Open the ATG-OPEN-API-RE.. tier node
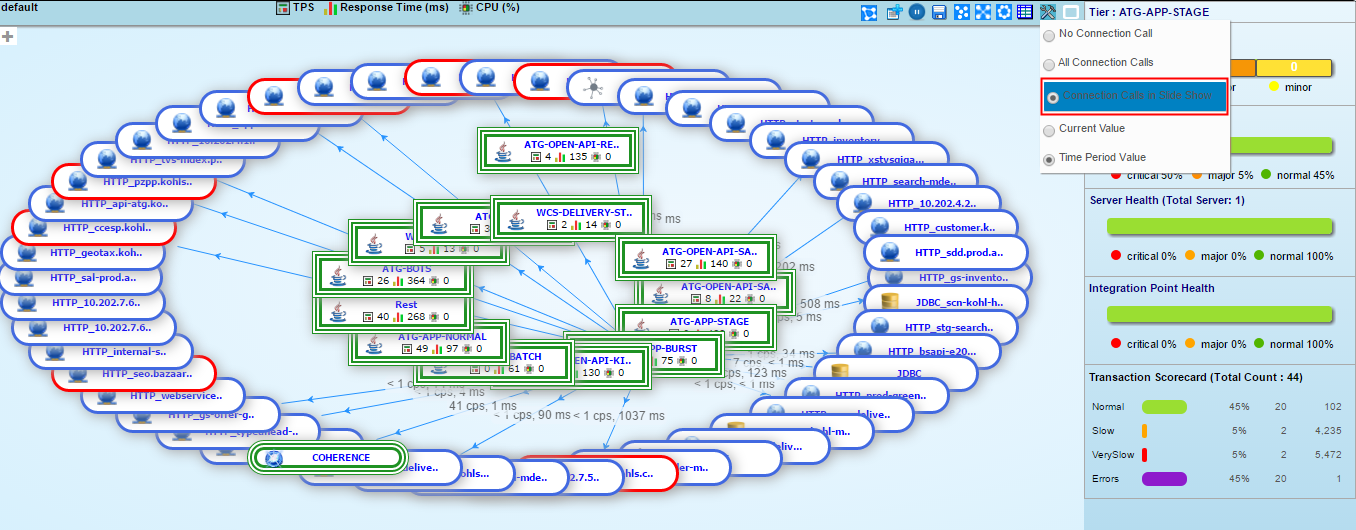The image size is (1356, 530). click(x=560, y=150)
